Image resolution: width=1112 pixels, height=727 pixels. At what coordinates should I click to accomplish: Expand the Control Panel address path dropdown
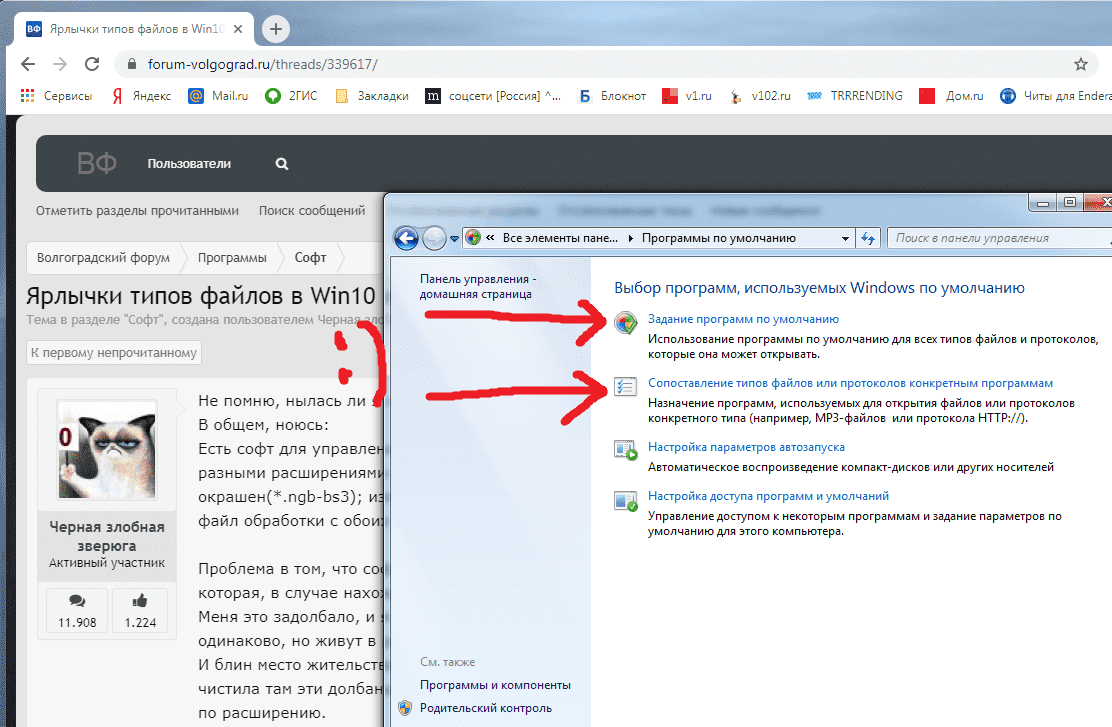click(845, 238)
